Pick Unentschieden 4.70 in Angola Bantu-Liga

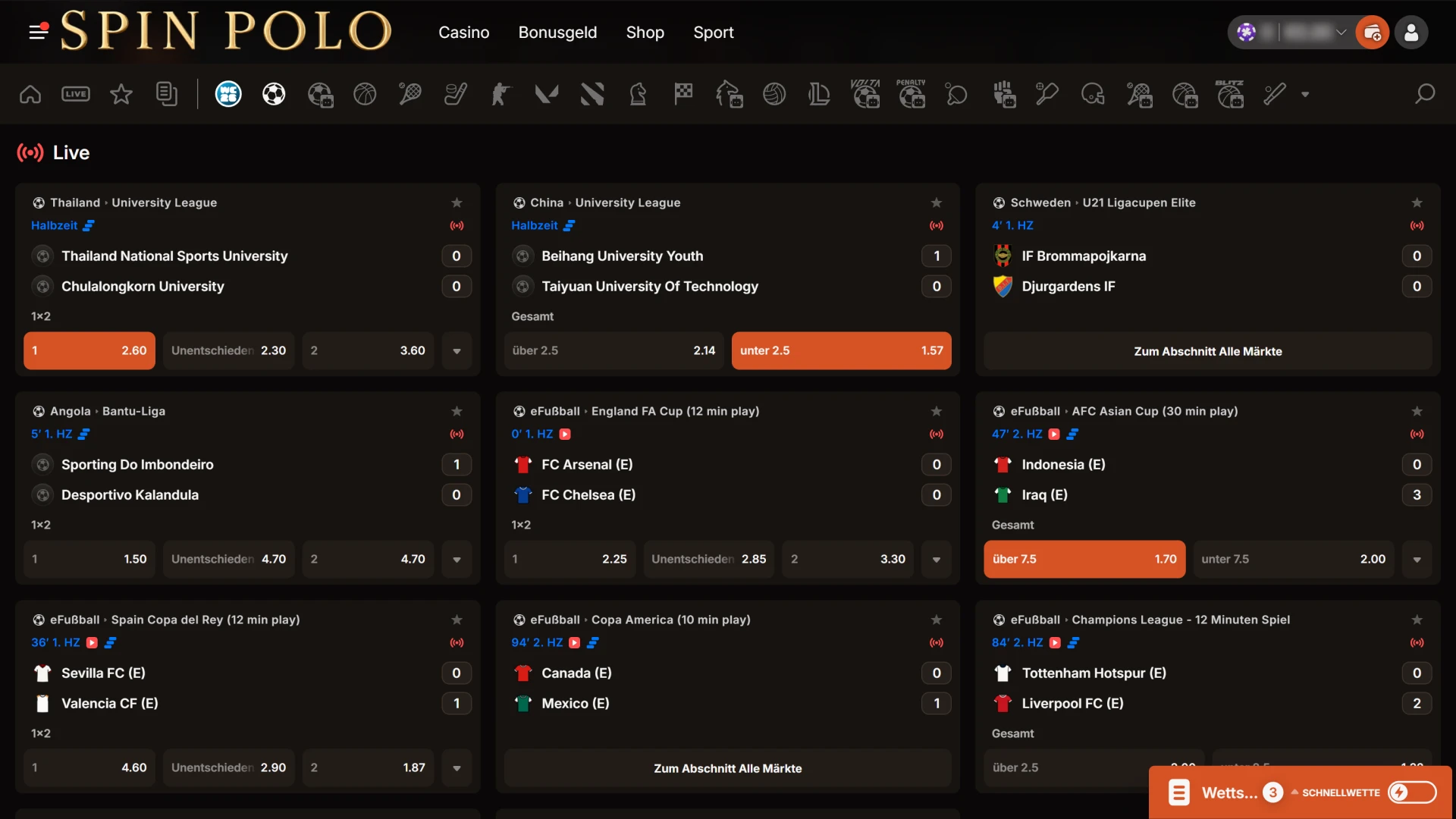point(228,559)
